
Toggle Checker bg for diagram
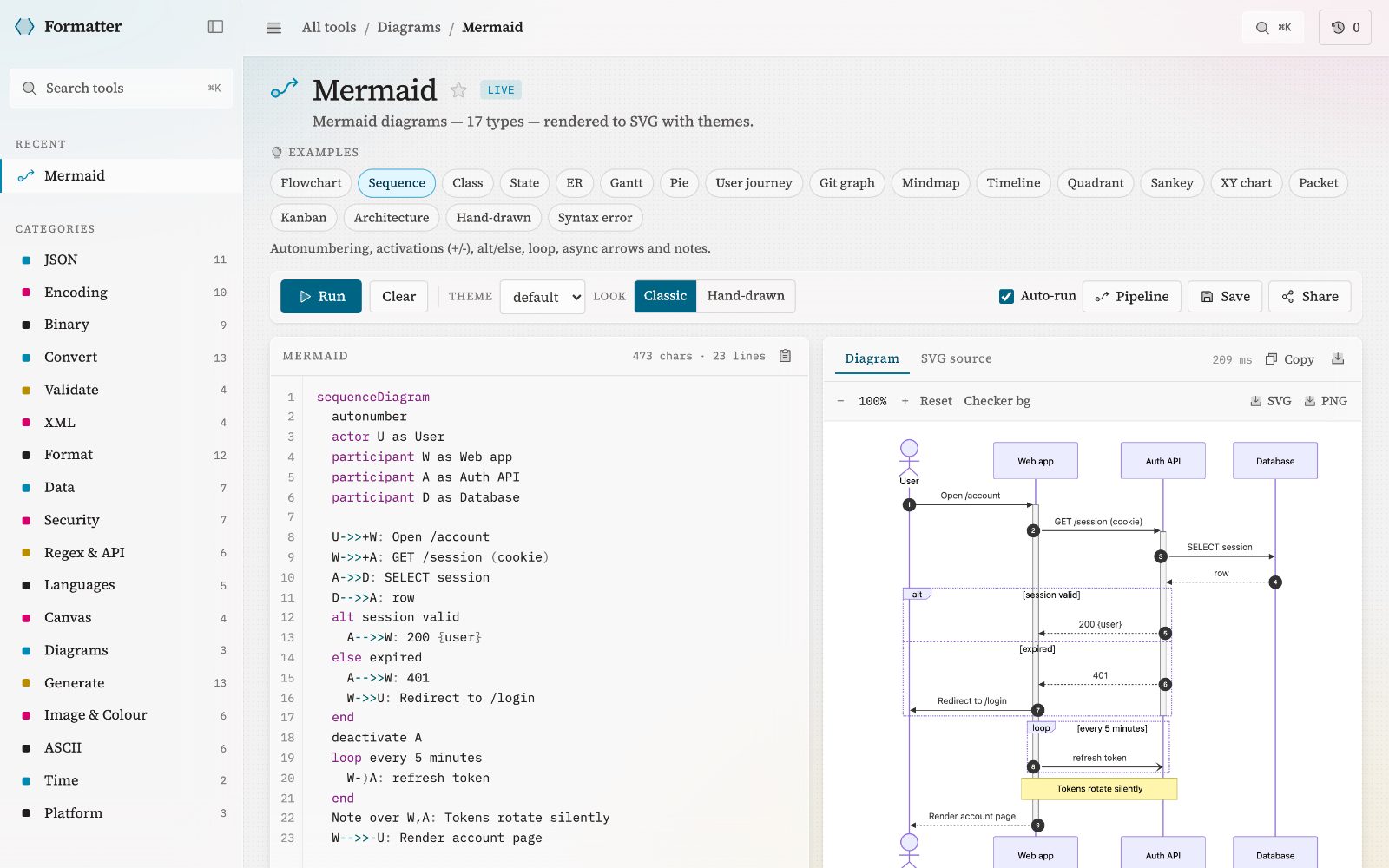click(x=997, y=401)
